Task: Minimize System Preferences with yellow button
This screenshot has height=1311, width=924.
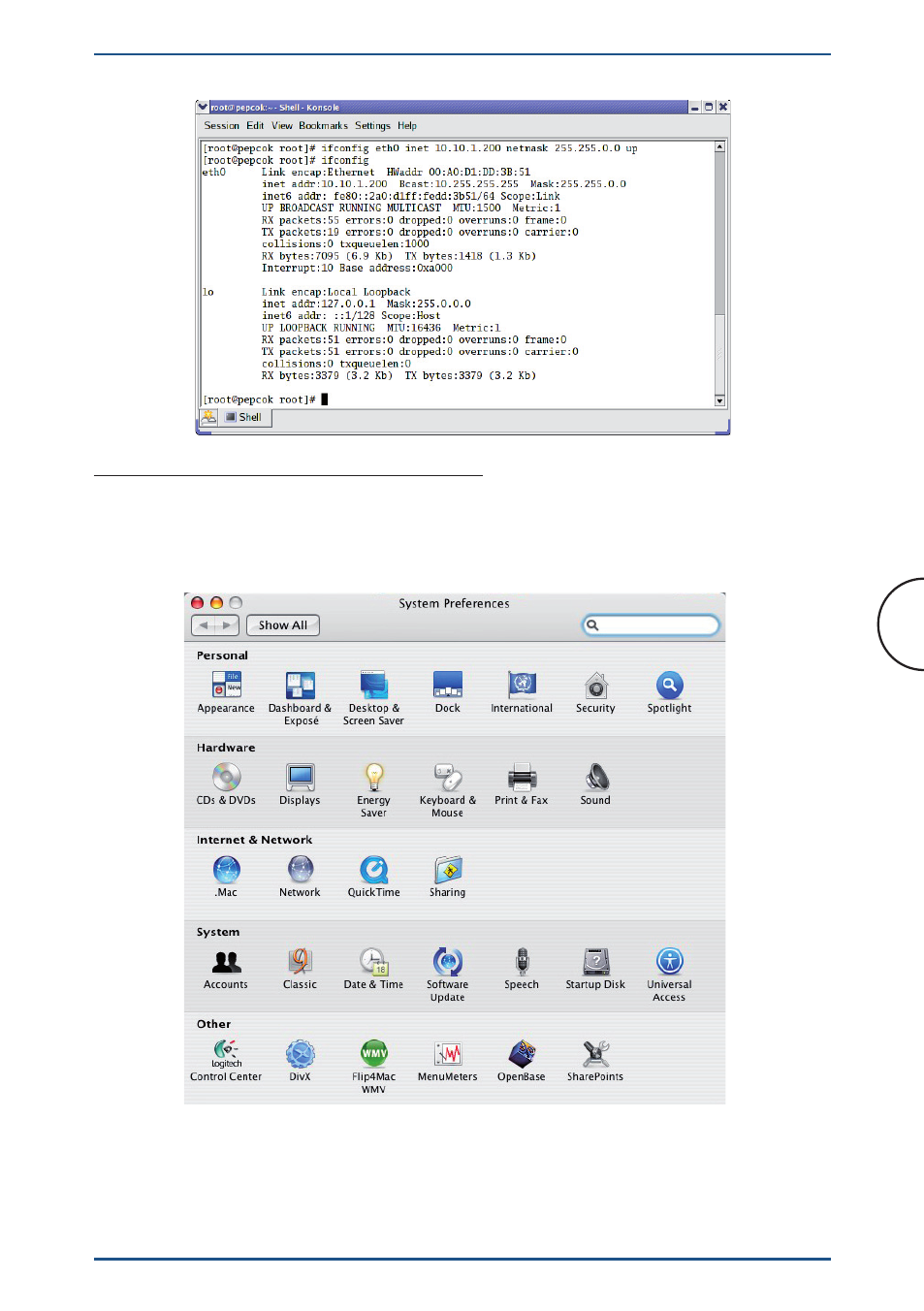Action: point(216,602)
